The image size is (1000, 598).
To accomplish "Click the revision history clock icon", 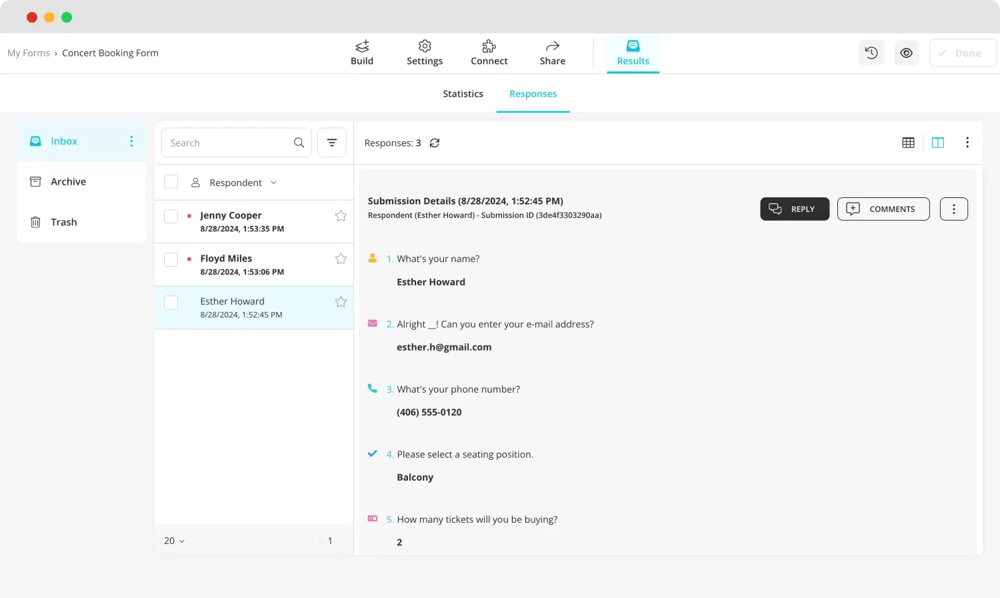I will (871, 53).
